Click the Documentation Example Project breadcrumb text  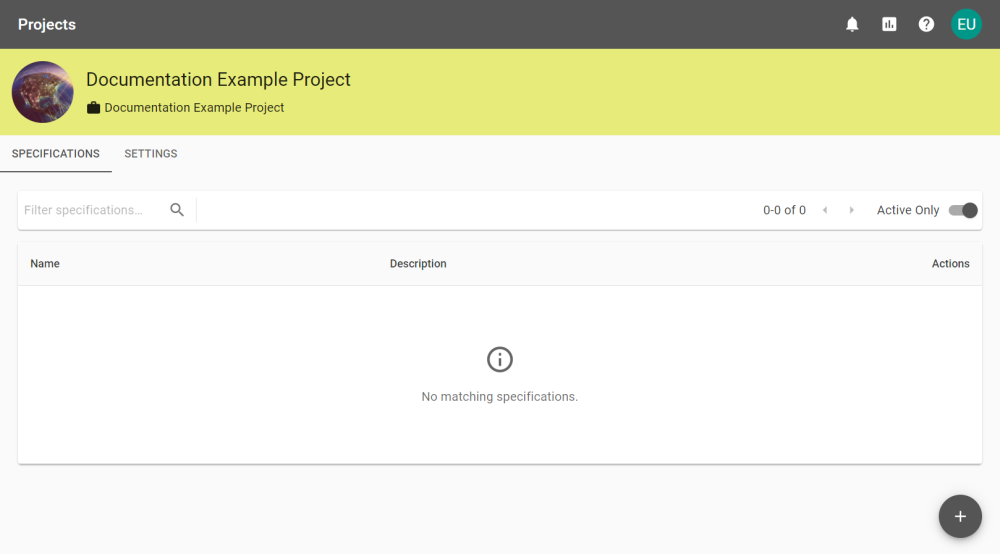(194, 108)
